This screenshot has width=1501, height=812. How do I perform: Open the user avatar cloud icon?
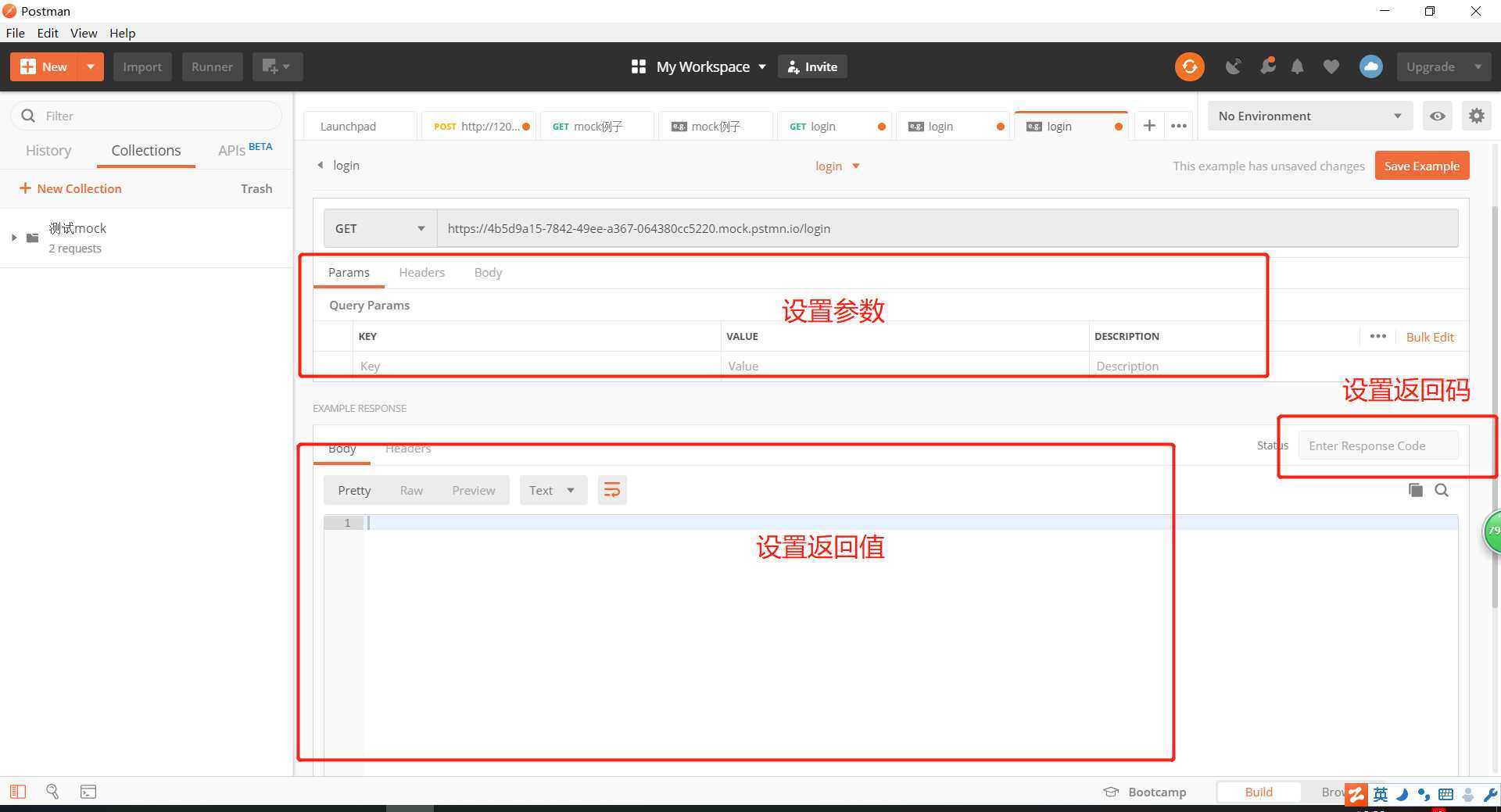pos(1370,66)
